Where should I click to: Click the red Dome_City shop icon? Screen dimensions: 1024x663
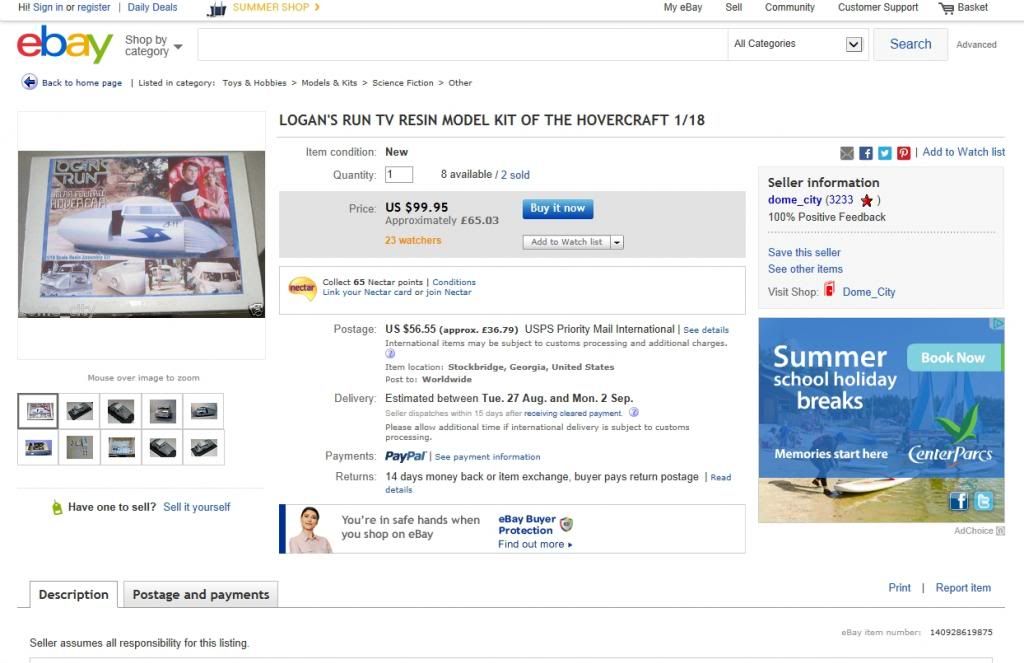coord(830,291)
